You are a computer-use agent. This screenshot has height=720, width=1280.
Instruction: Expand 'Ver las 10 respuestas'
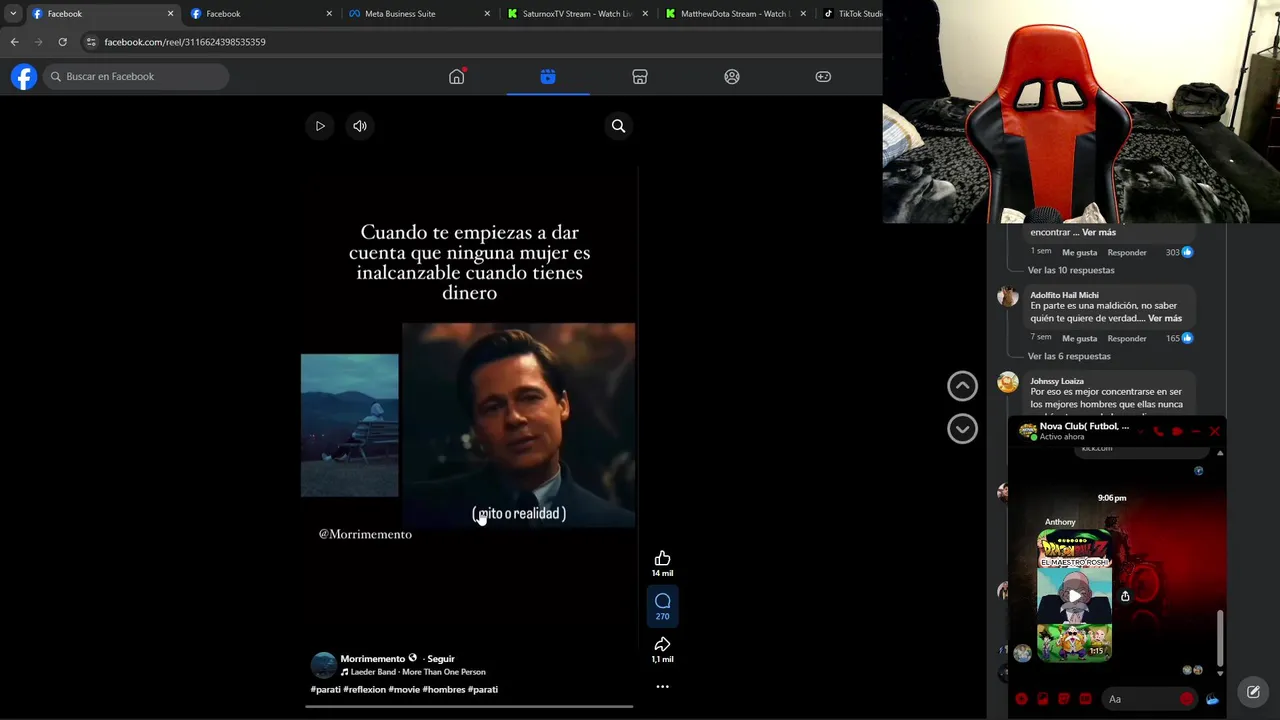[1071, 270]
